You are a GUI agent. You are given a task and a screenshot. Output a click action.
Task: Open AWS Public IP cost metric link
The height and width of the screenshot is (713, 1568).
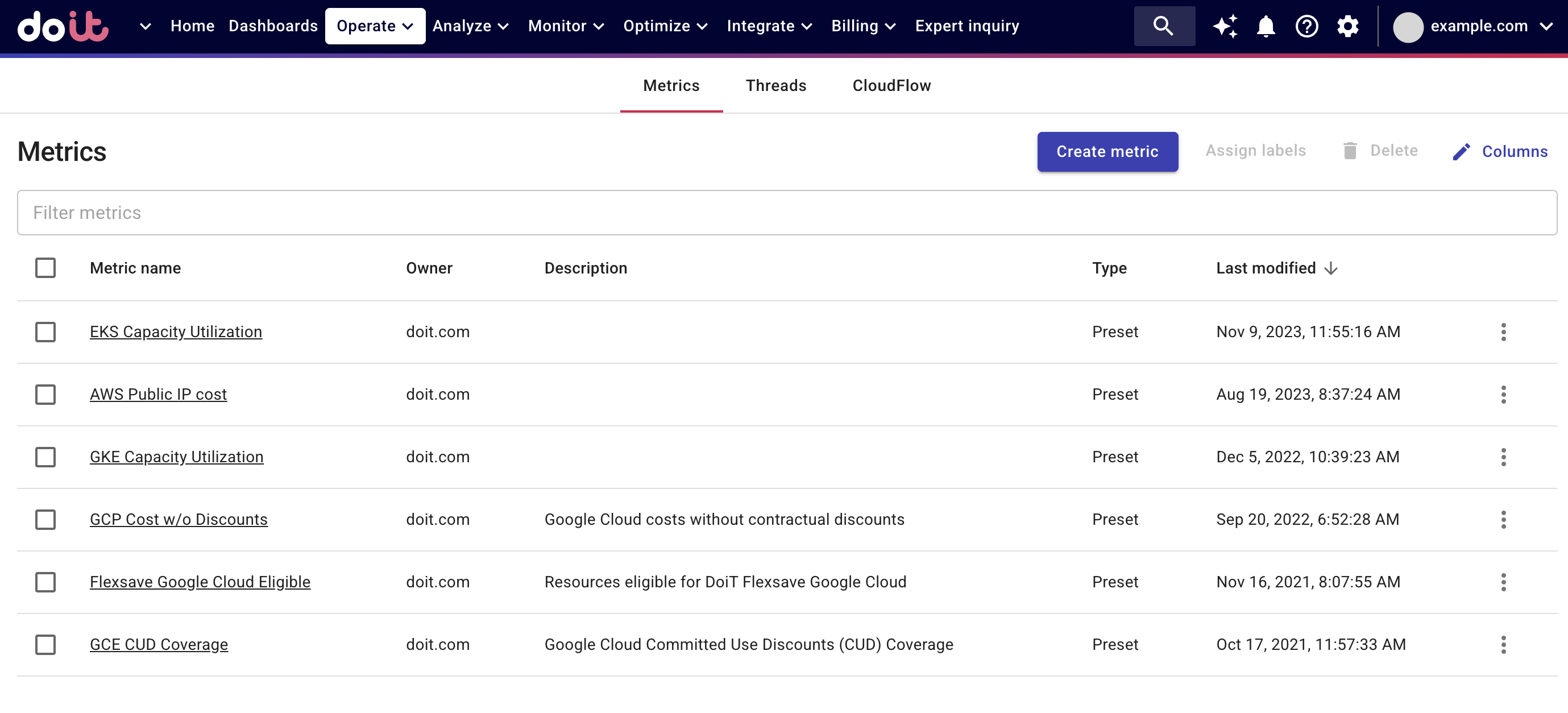click(x=158, y=395)
